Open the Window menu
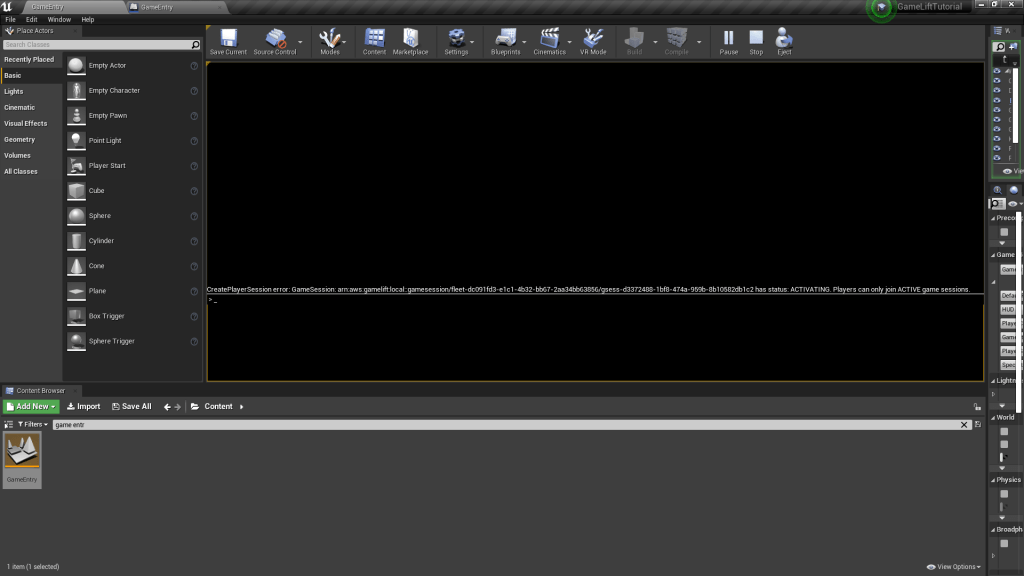The width and height of the screenshot is (1024, 576). pos(59,19)
